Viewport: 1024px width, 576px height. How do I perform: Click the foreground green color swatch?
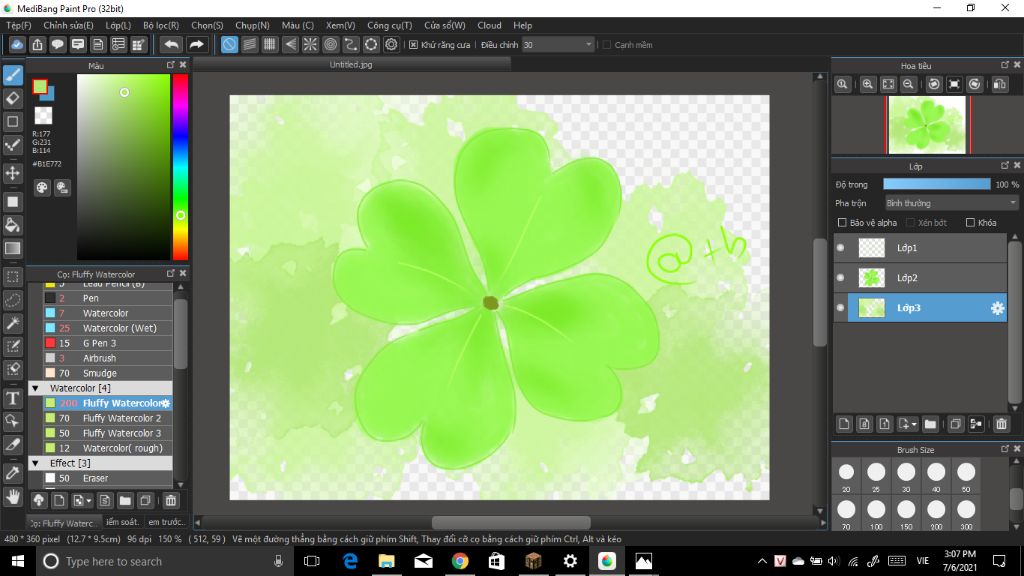pyautogui.click(x=40, y=87)
